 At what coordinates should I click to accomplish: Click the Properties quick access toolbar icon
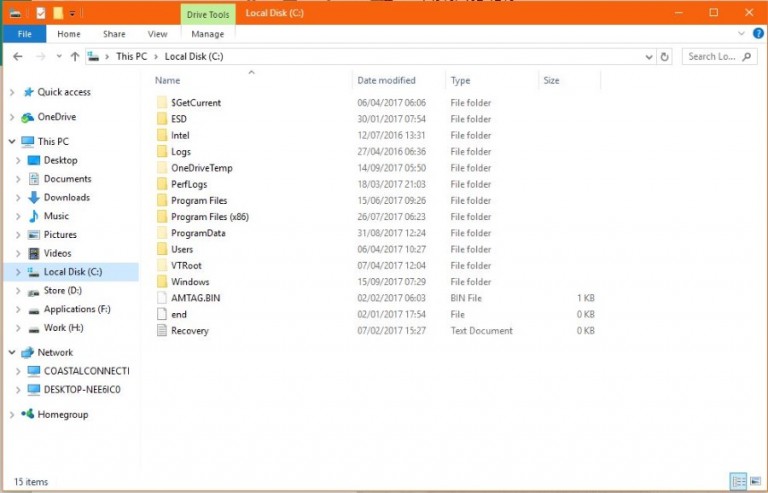[41, 13]
